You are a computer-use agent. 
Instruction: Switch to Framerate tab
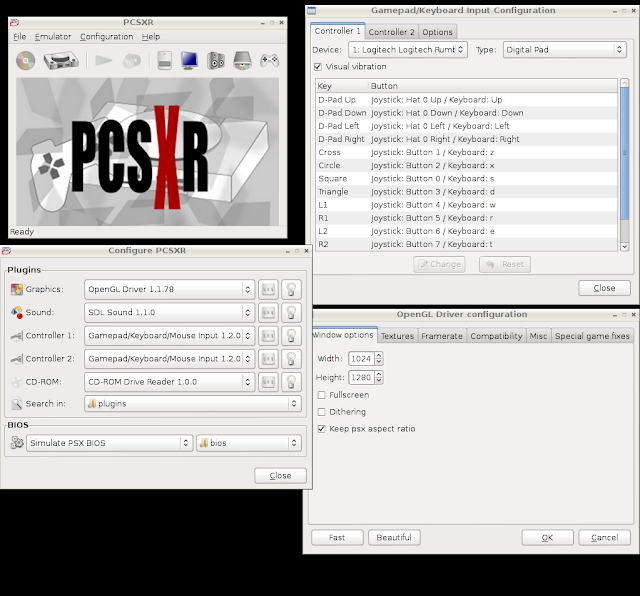tap(442, 336)
